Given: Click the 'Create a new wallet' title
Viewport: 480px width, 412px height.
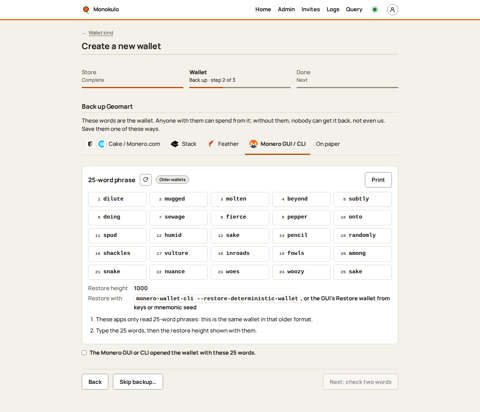Looking at the screenshot, I should 121,46.
